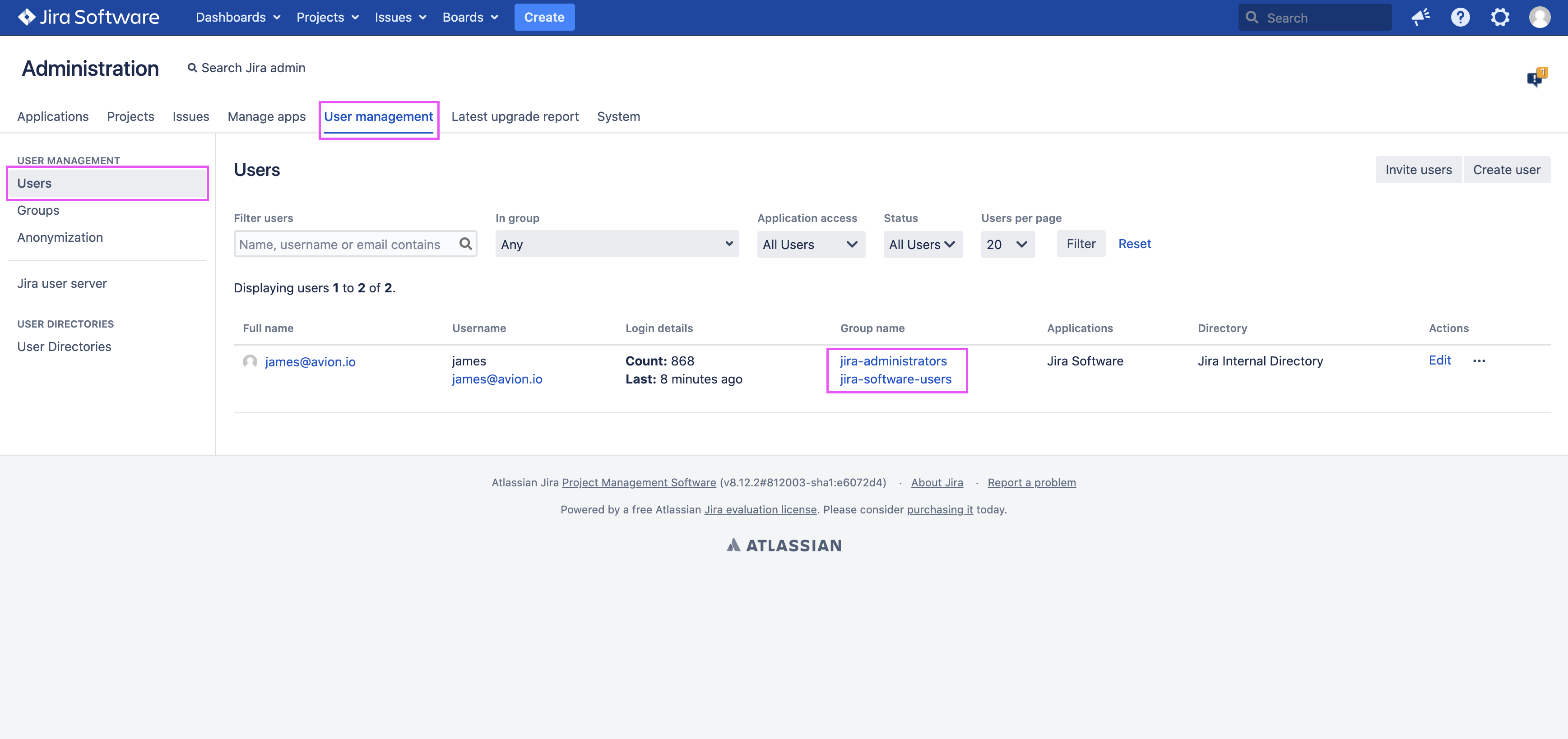Focus the Filter users text field
Screen dimensions: 1568x739
355,244
